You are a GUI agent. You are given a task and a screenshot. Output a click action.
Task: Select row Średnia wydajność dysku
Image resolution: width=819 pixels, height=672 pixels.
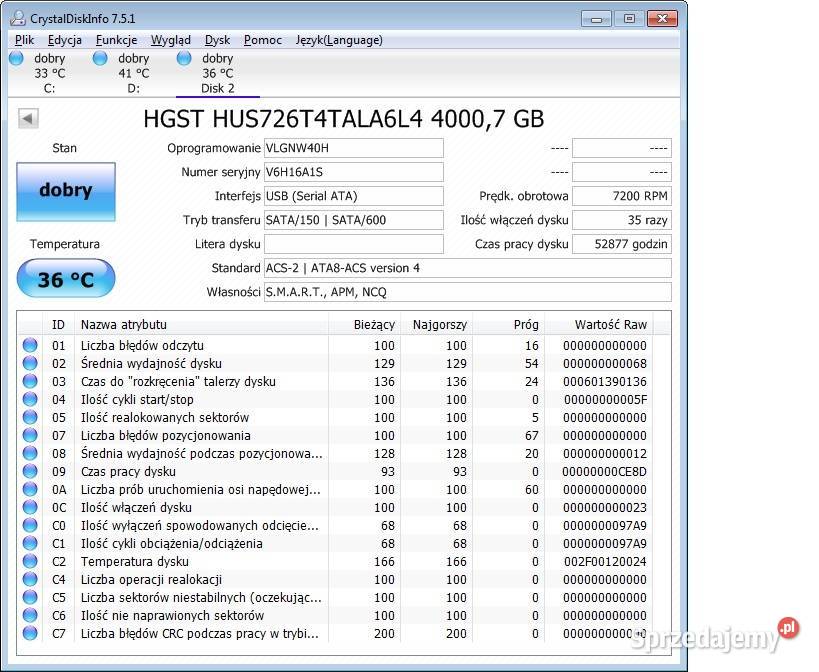[x=336, y=363]
